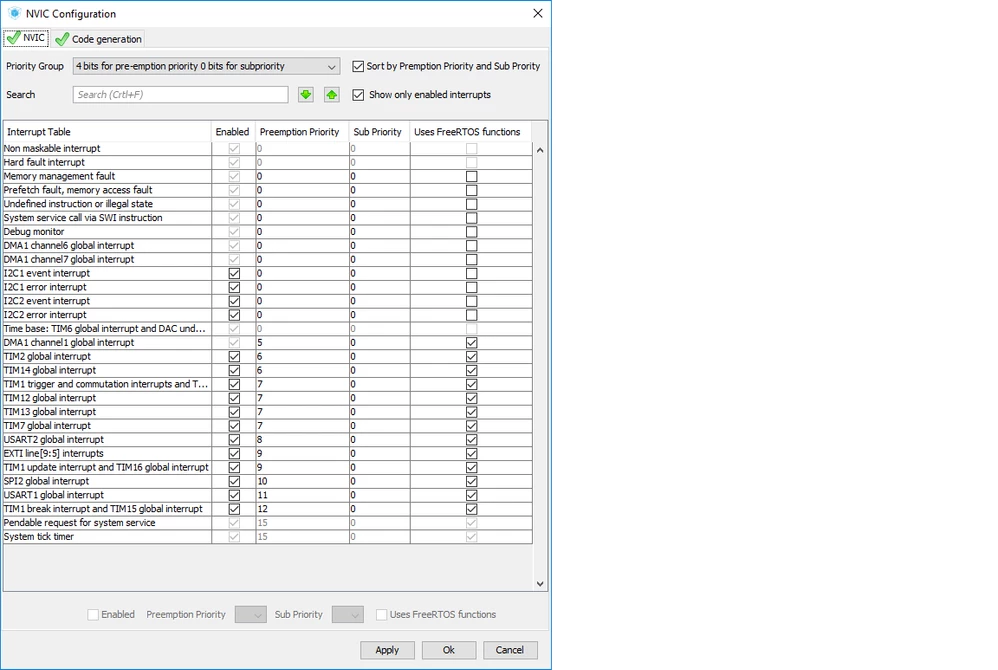Click the table scrollbar up arrow
The width and height of the screenshot is (998, 670).
pos(540,150)
